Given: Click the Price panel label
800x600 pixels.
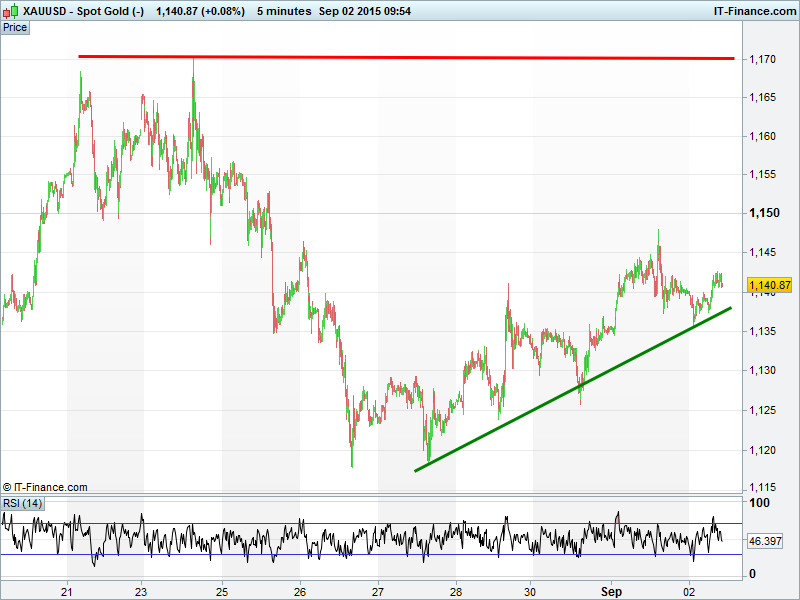Looking at the screenshot, I should coord(15,27).
